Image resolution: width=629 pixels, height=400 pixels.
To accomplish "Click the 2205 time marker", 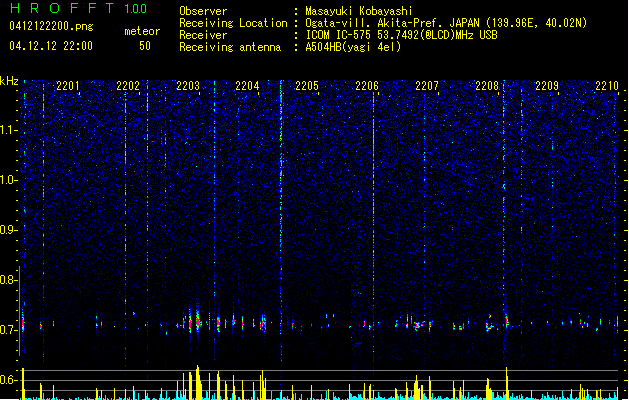I will [307, 86].
